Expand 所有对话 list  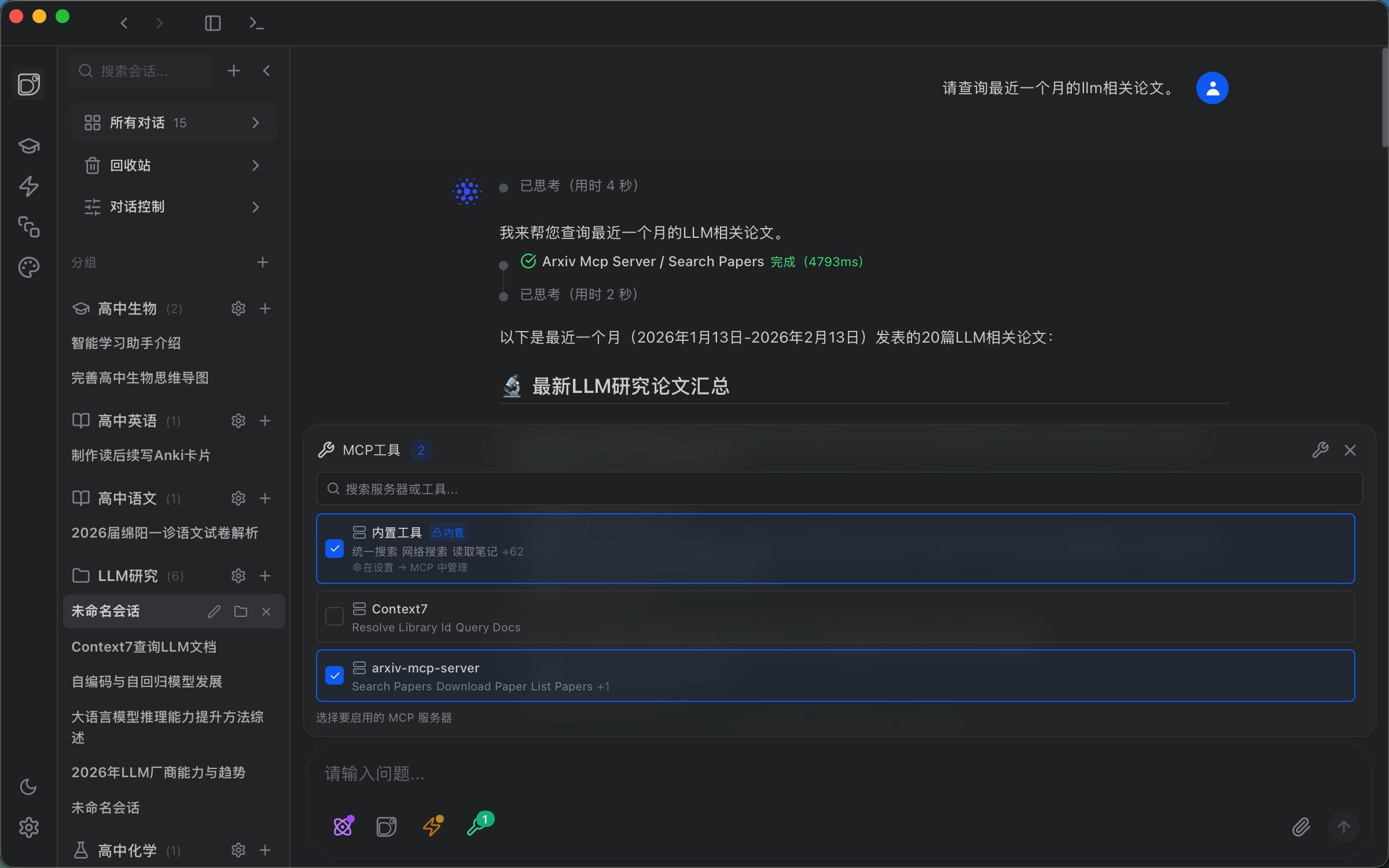click(x=174, y=123)
